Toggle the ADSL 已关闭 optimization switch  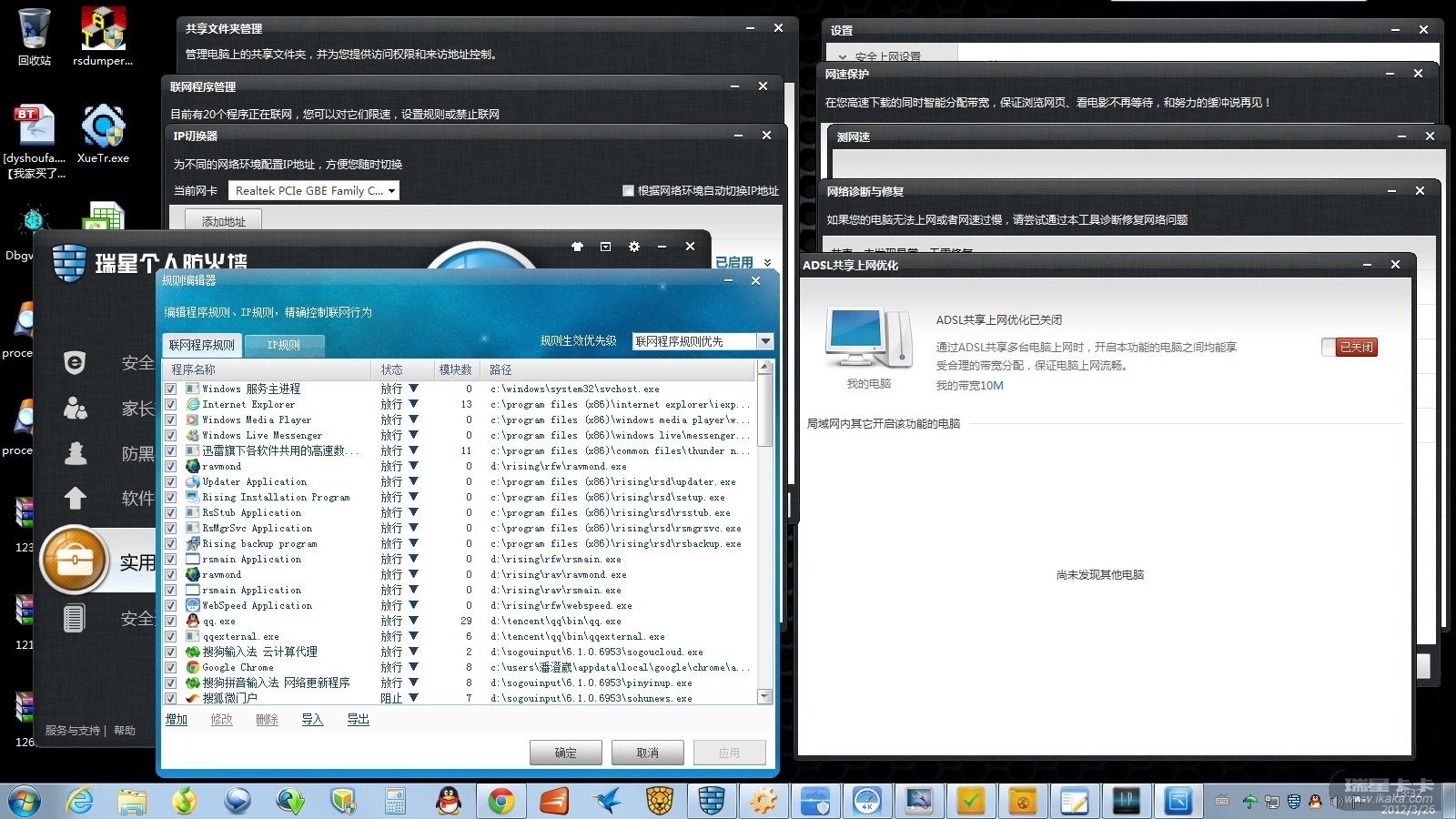(x=1350, y=347)
